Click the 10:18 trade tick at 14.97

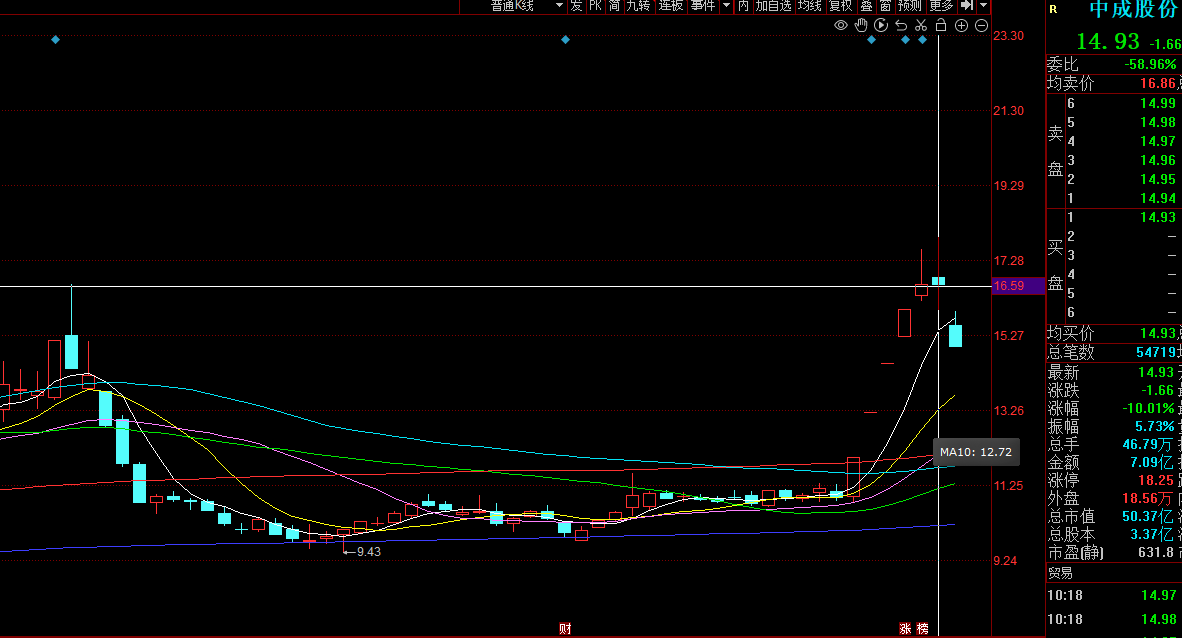[x=1112, y=596]
